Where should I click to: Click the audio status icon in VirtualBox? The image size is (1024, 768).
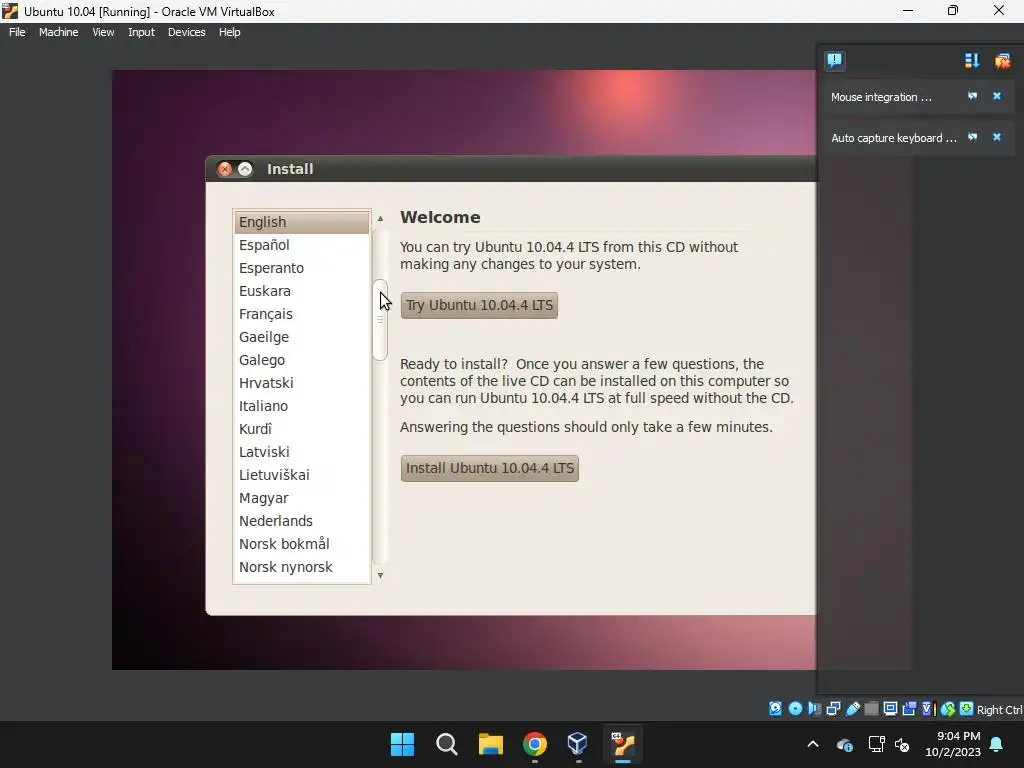tap(814, 709)
